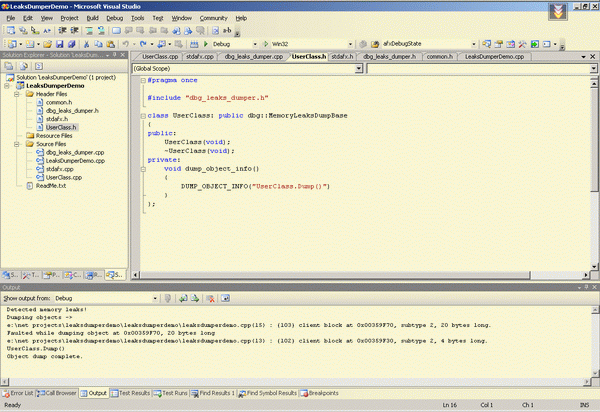Toggle auto-hide pin on Output panel
Viewport: 600px width, 412px height.
pos(586,287)
